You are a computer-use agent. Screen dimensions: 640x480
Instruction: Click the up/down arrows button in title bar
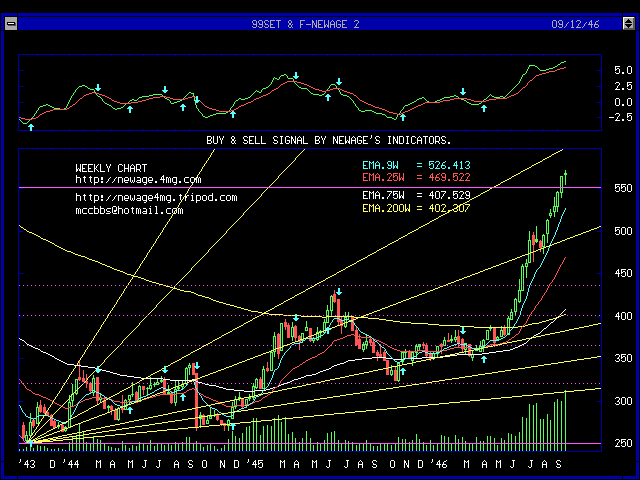[629, 24]
